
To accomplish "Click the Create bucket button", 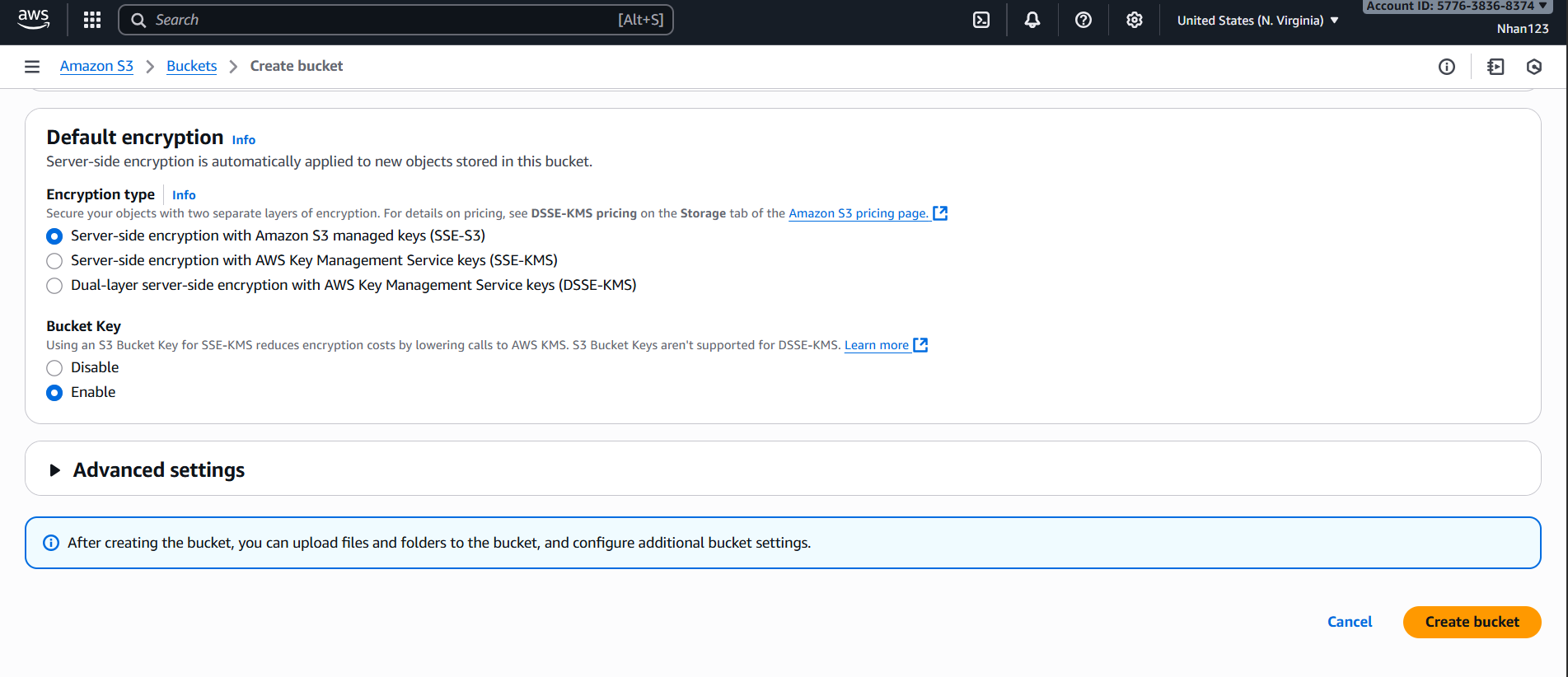I will 1472,622.
